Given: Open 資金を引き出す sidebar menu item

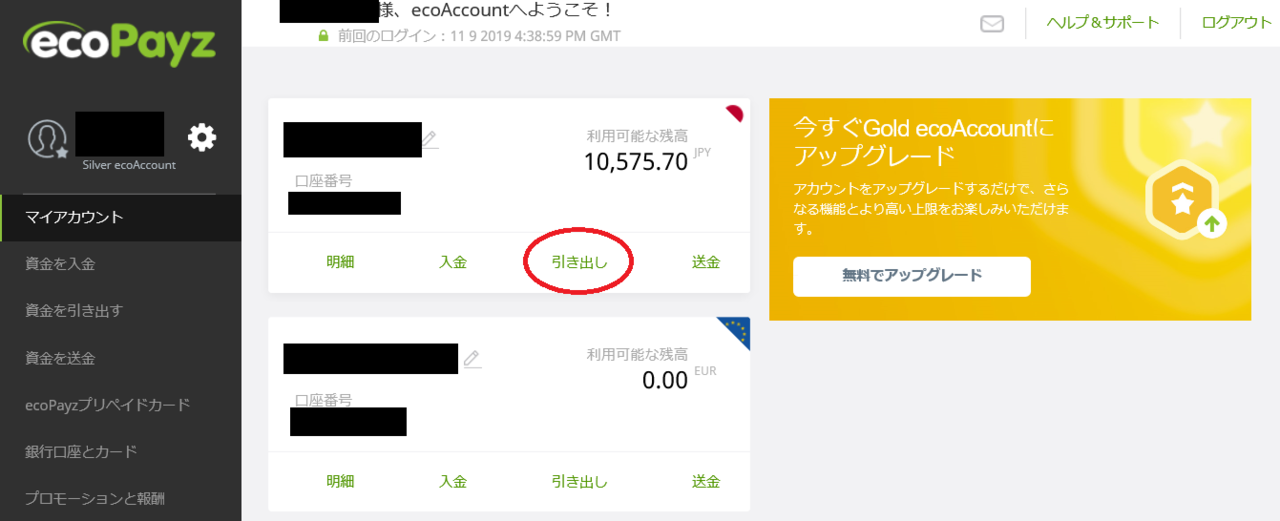Looking at the screenshot, I should tap(121, 311).
